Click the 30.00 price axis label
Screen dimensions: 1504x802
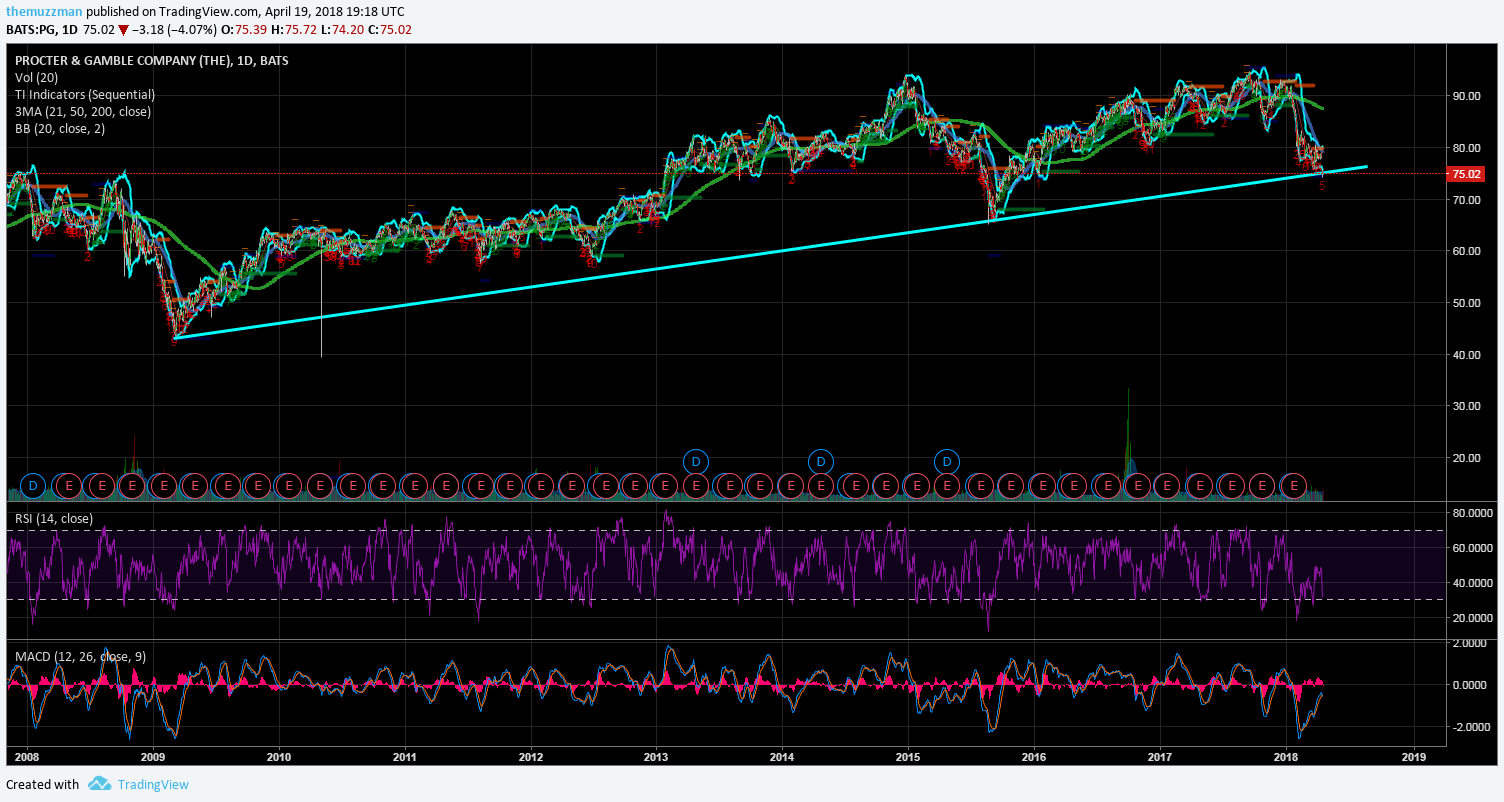tap(1466, 406)
